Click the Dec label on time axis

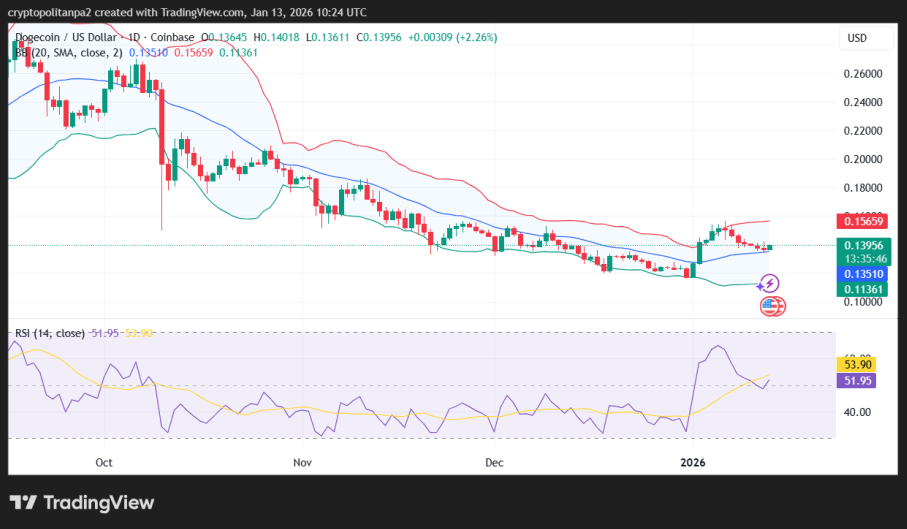(x=493, y=463)
